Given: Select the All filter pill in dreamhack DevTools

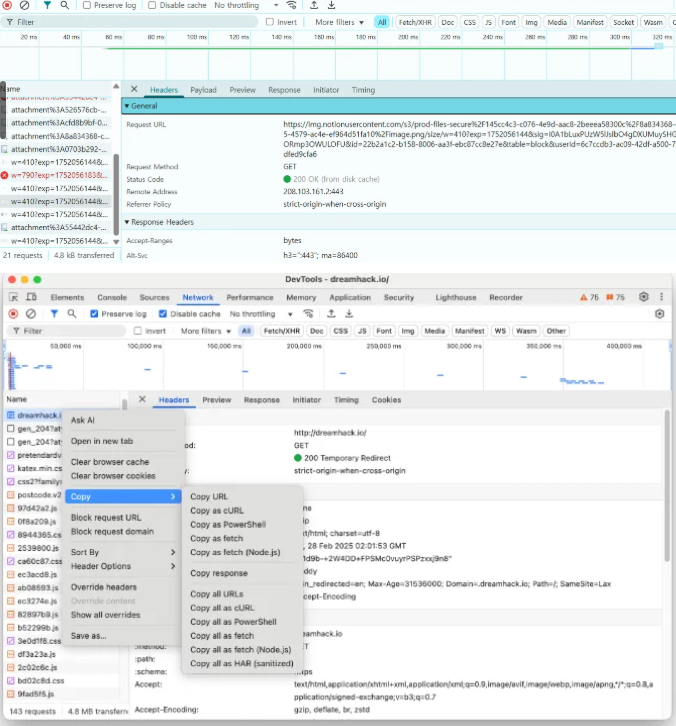Looking at the screenshot, I should [246, 331].
